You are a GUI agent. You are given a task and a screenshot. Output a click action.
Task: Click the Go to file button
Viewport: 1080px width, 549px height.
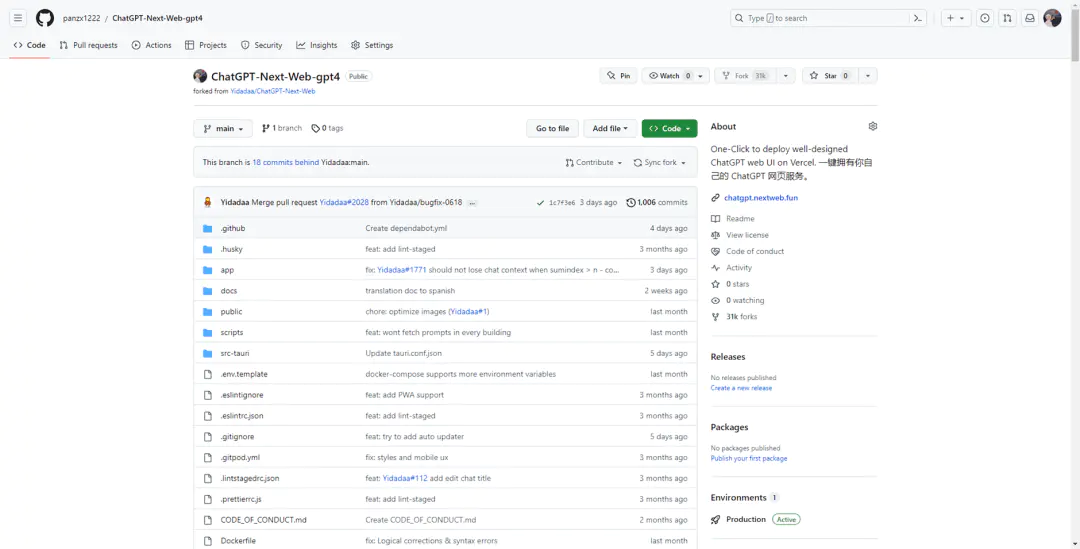pos(552,129)
